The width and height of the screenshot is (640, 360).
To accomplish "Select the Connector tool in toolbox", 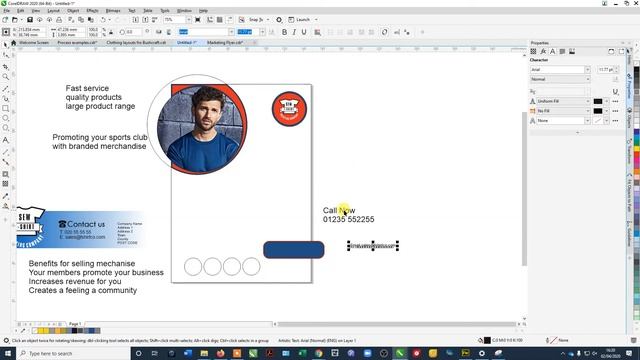I will [x=5, y=162].
